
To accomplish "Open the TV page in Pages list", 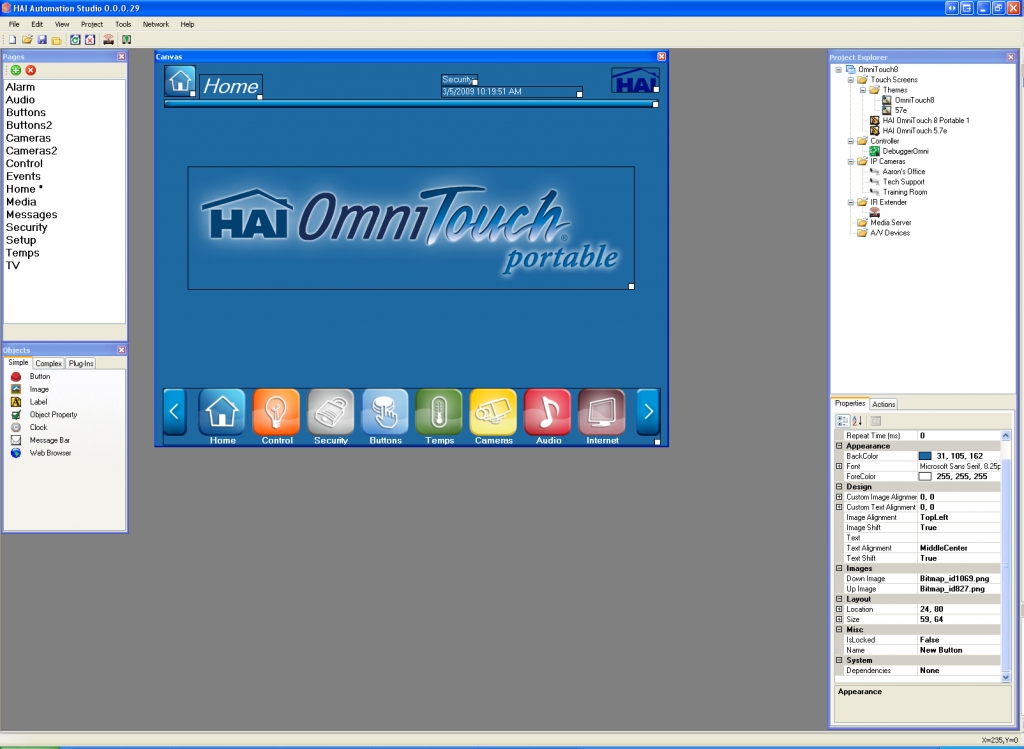I will [13, 266].
